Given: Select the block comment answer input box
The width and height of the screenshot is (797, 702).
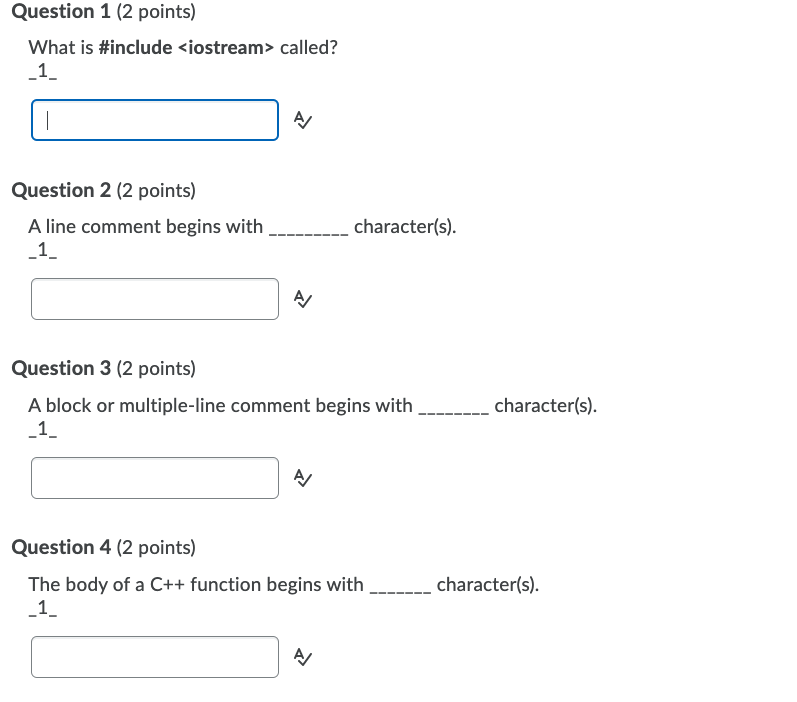Looking at the screenshot, I should tap(155, 477).
